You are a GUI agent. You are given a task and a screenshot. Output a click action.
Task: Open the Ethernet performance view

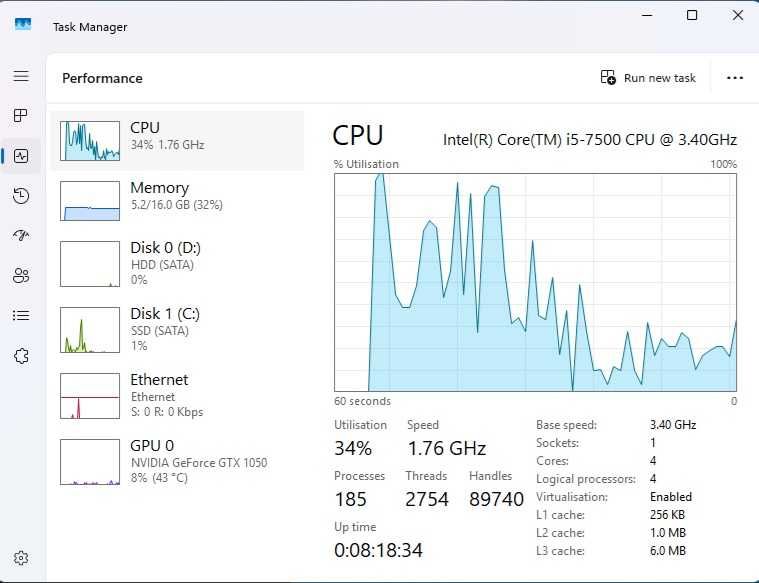pyautogui.click(x=178, y=395)
